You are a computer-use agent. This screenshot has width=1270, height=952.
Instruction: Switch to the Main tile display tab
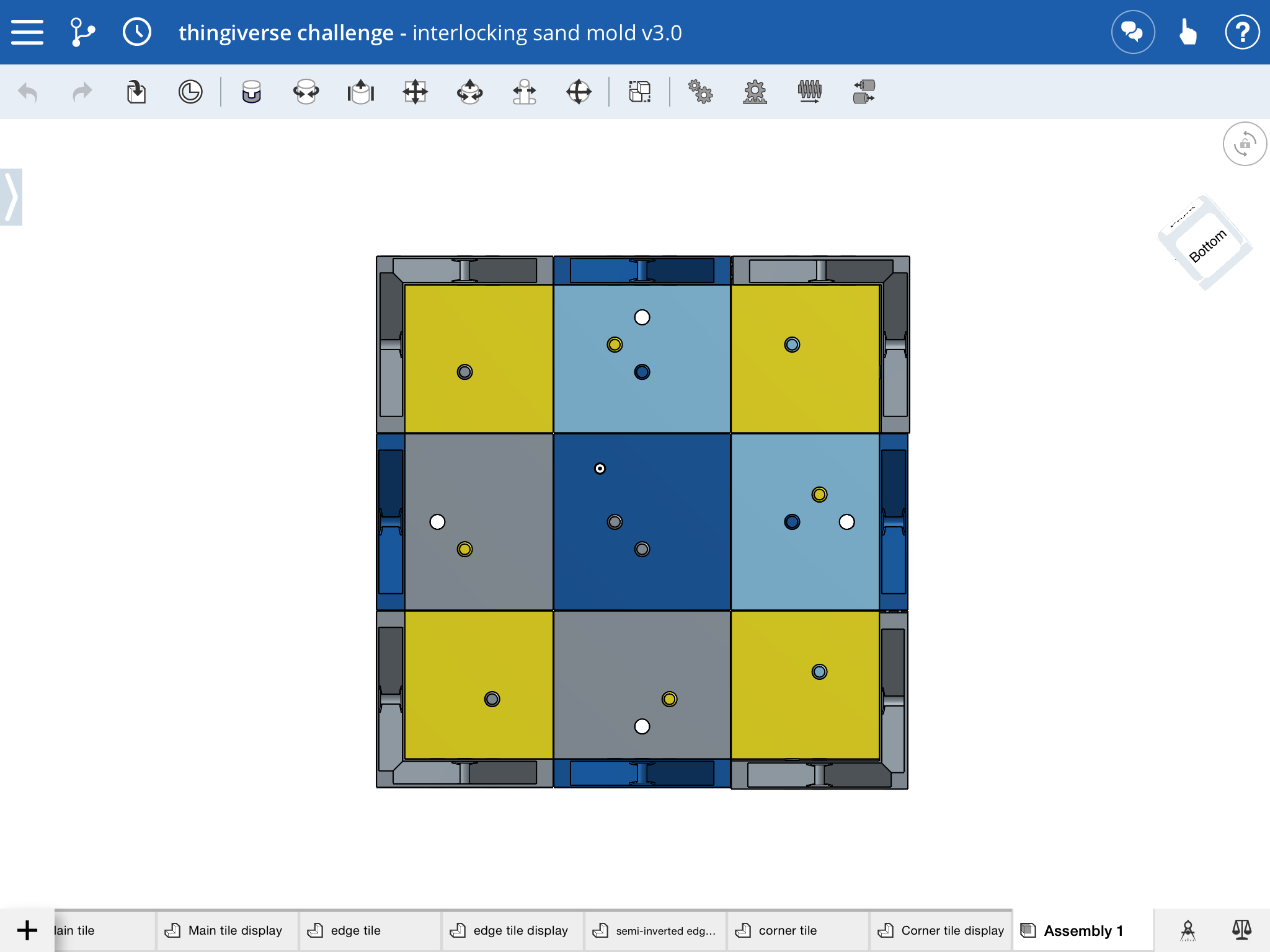[x=227, y=930]
